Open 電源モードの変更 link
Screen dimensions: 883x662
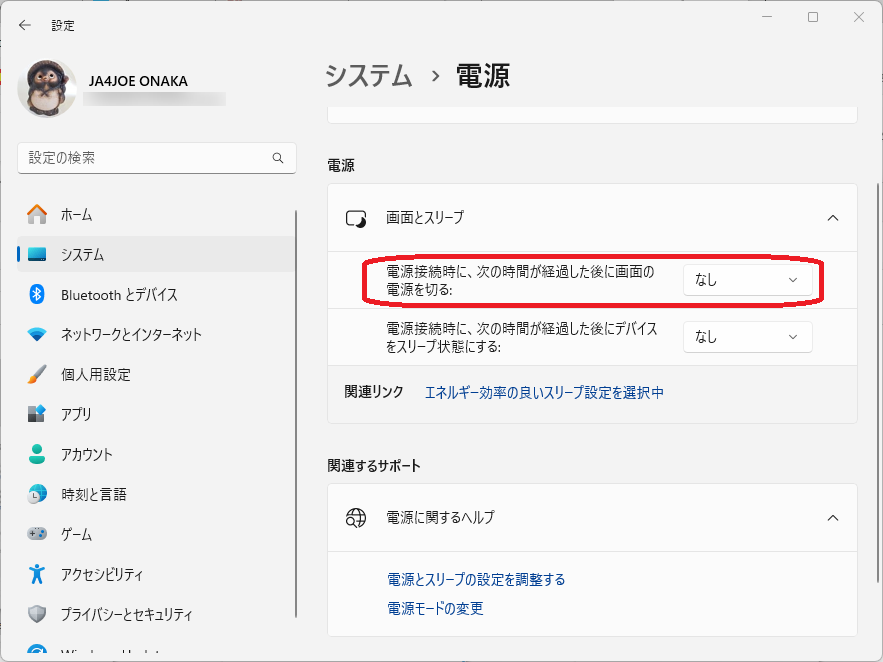tap(435, 609)
